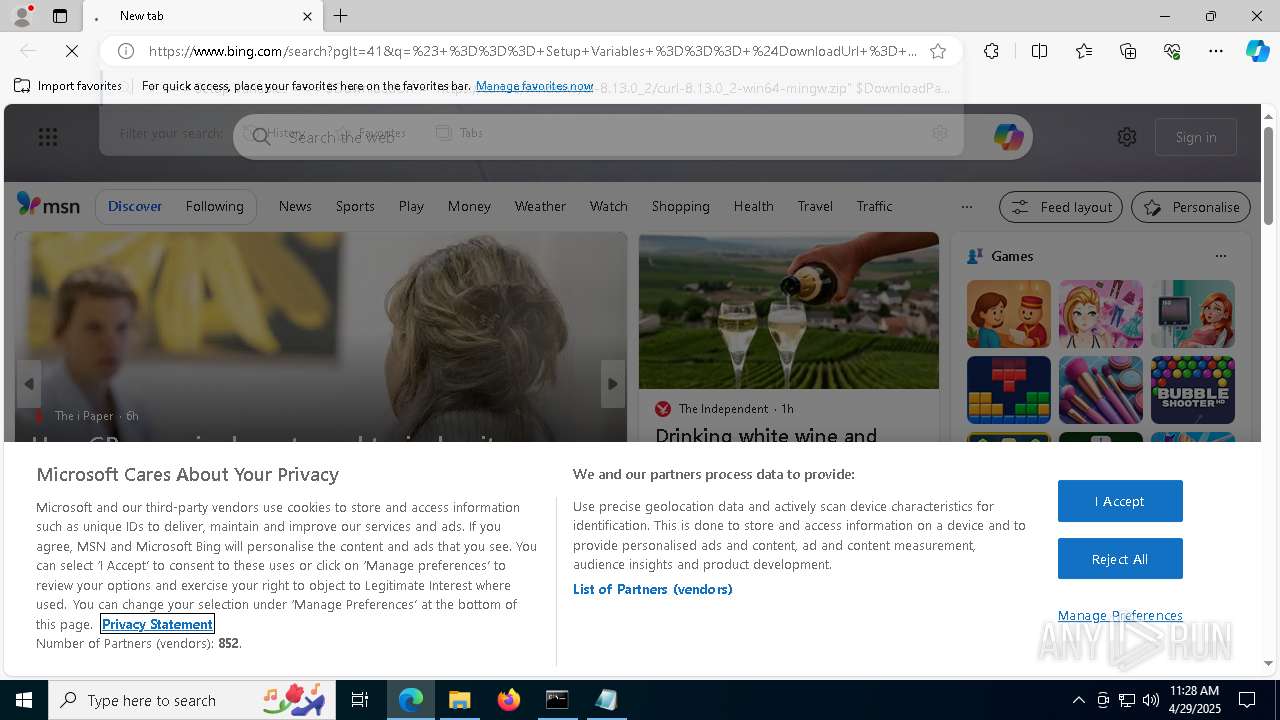This screenshot has width=1280, height=720.
Task: Click the taskbar search box
Action: point(192,700)
